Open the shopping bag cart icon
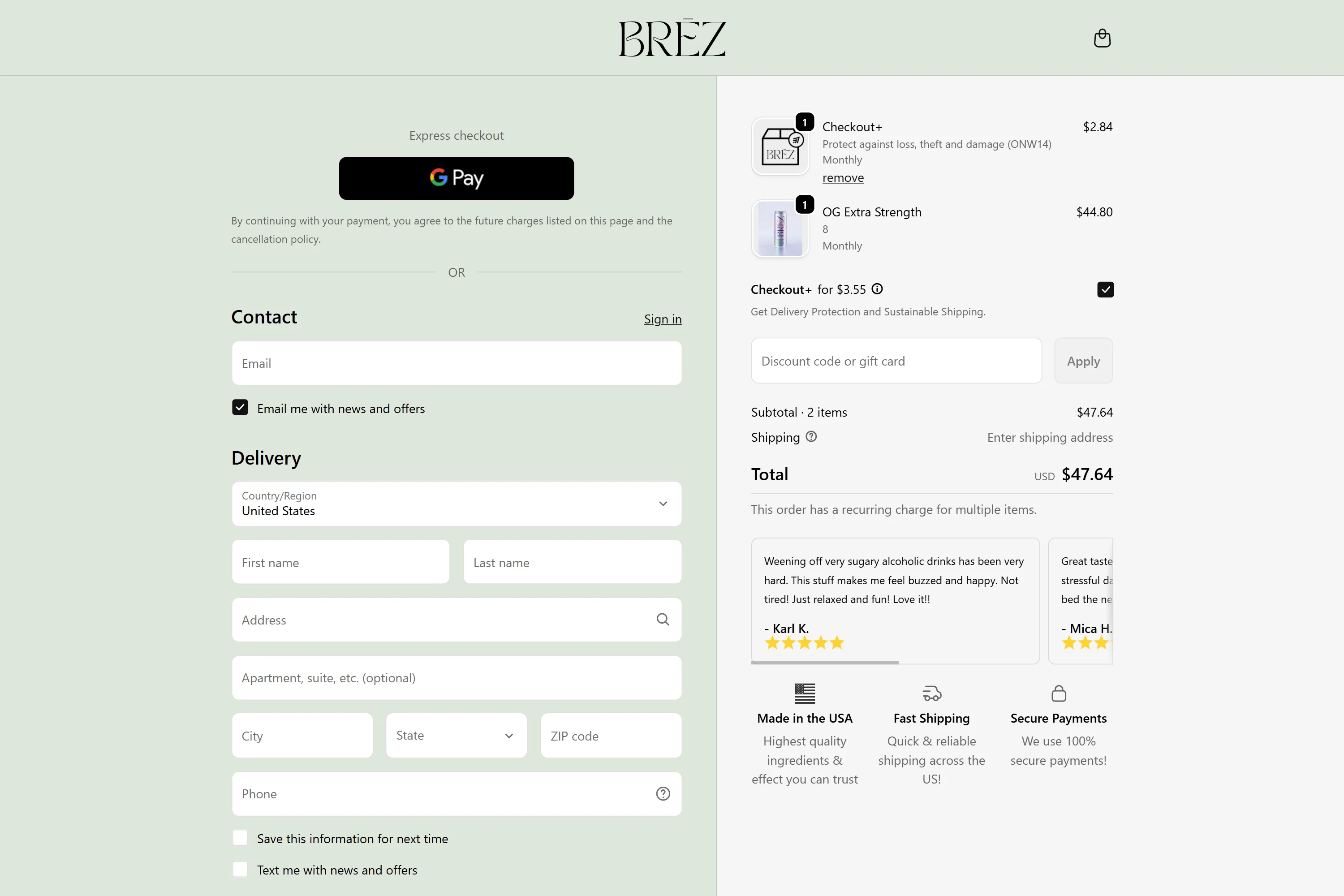 point(1102,38)
